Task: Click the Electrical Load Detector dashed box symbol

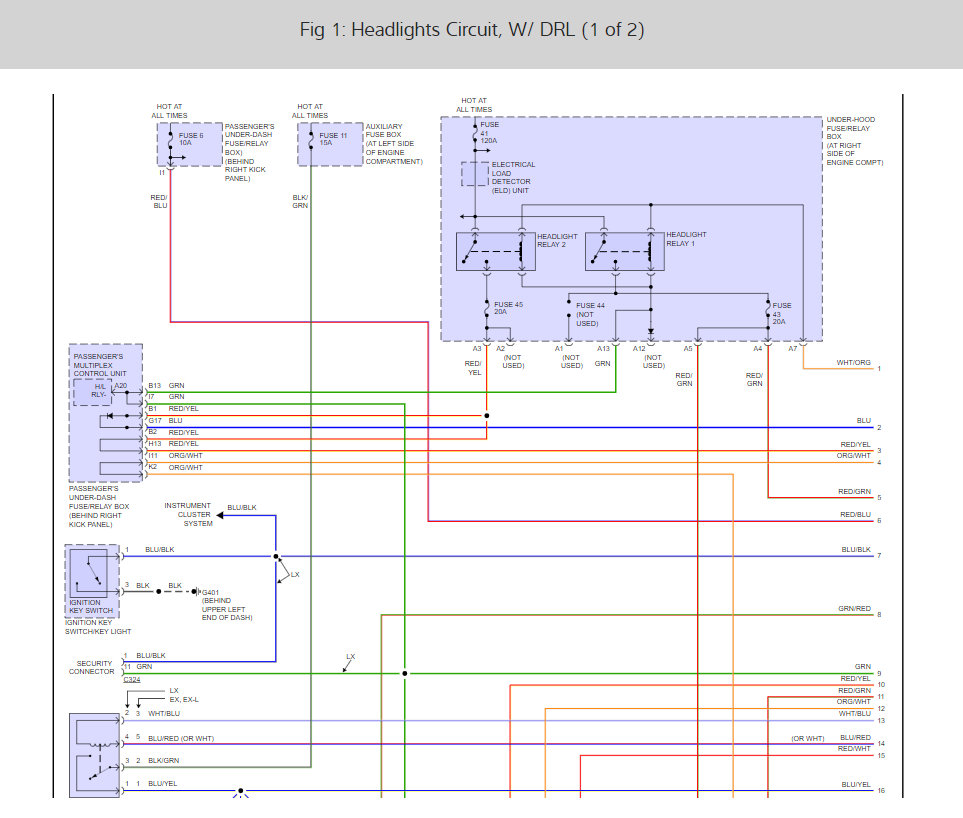Action: (475, 174)
